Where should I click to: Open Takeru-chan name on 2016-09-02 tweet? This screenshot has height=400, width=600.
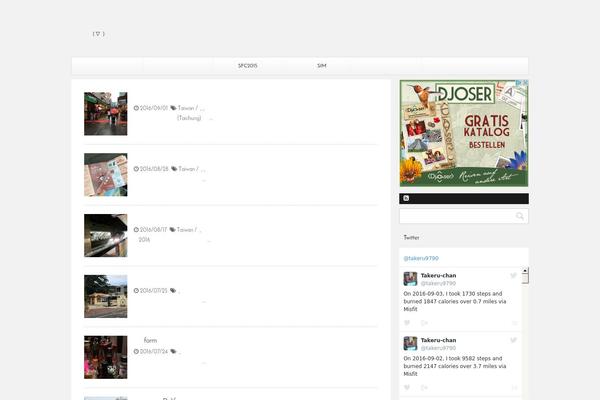tap(439, 340)
